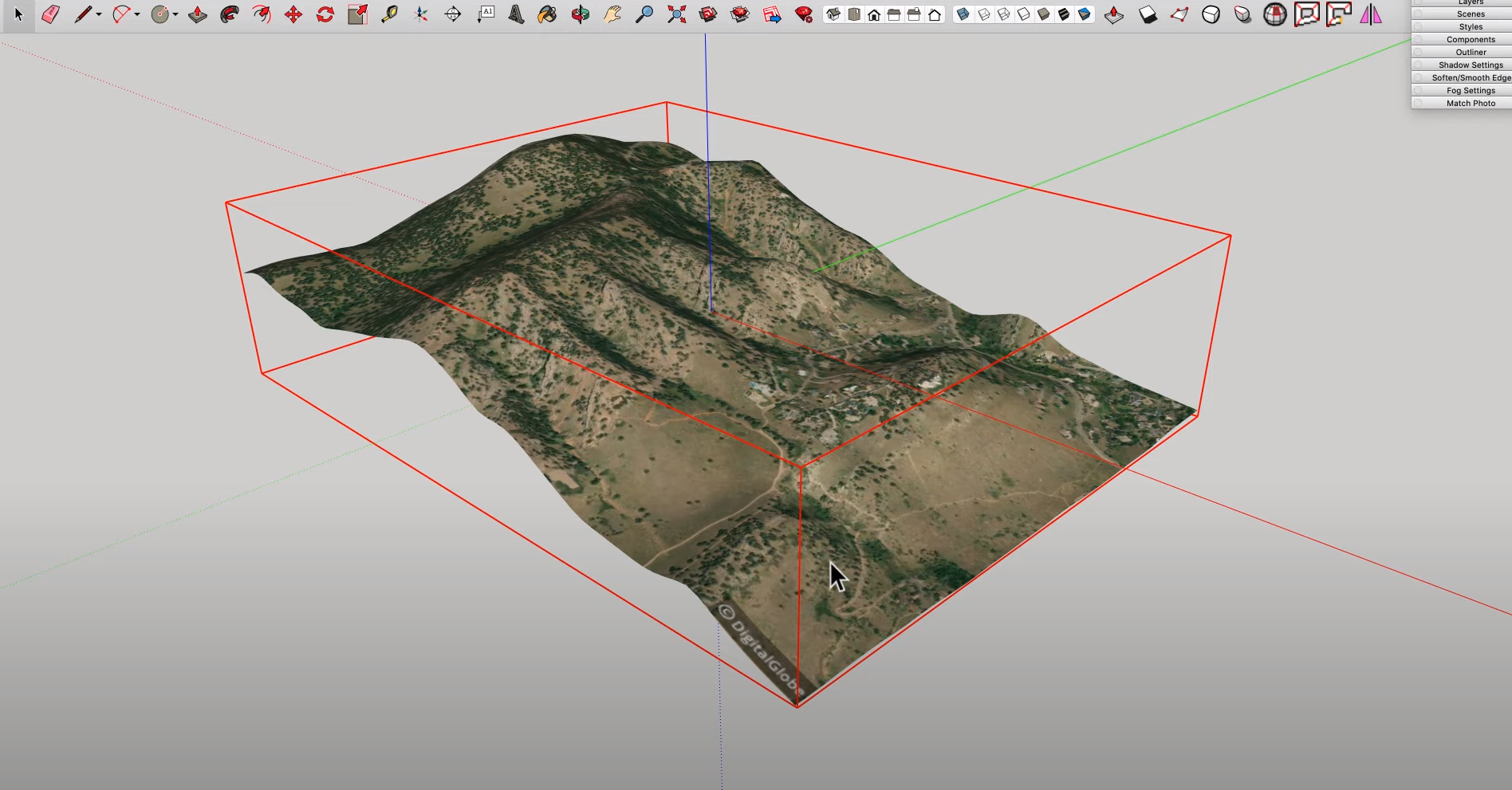Click the round button beside Components
The height and width of the screenshot is (790, 1512).
tap(1418, 40)
